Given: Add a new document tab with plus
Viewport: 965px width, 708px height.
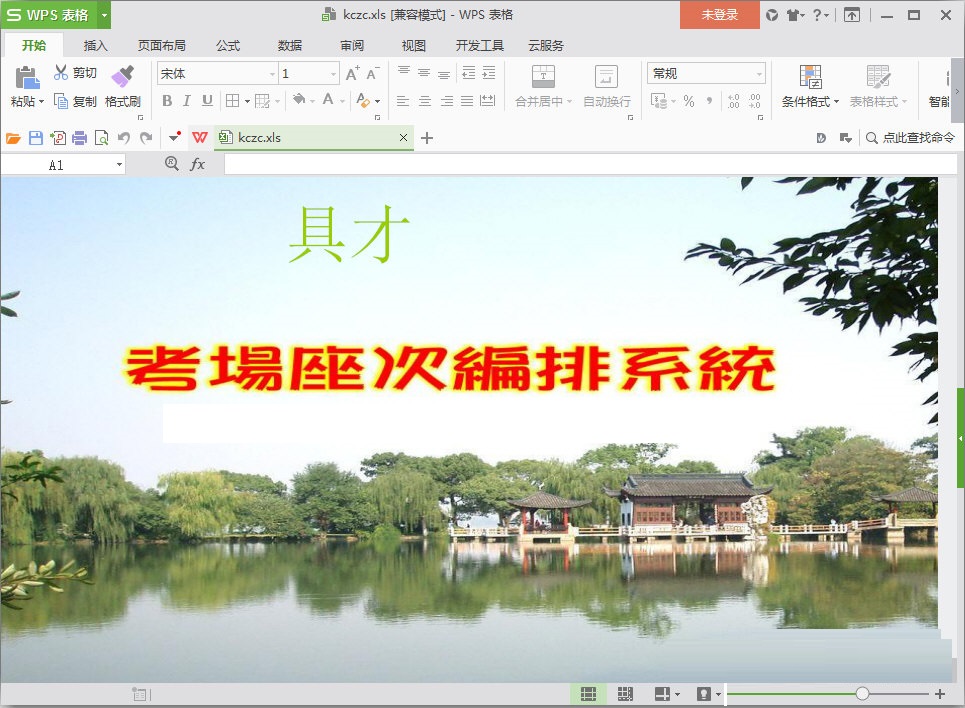Looking at the screenshot, I should click(426, 138).
